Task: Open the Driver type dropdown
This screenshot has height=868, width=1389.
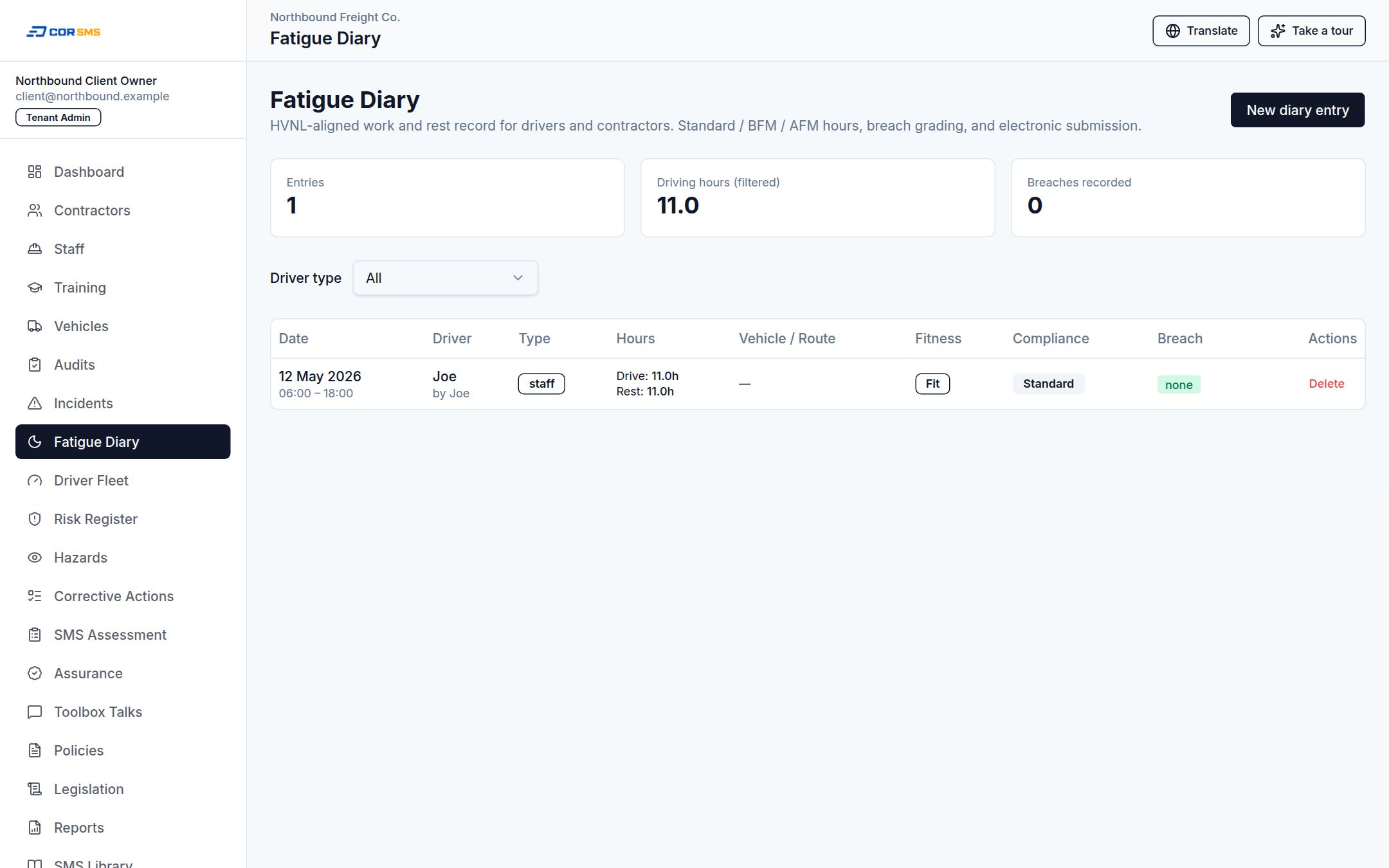Action: [x=445, y=278]
